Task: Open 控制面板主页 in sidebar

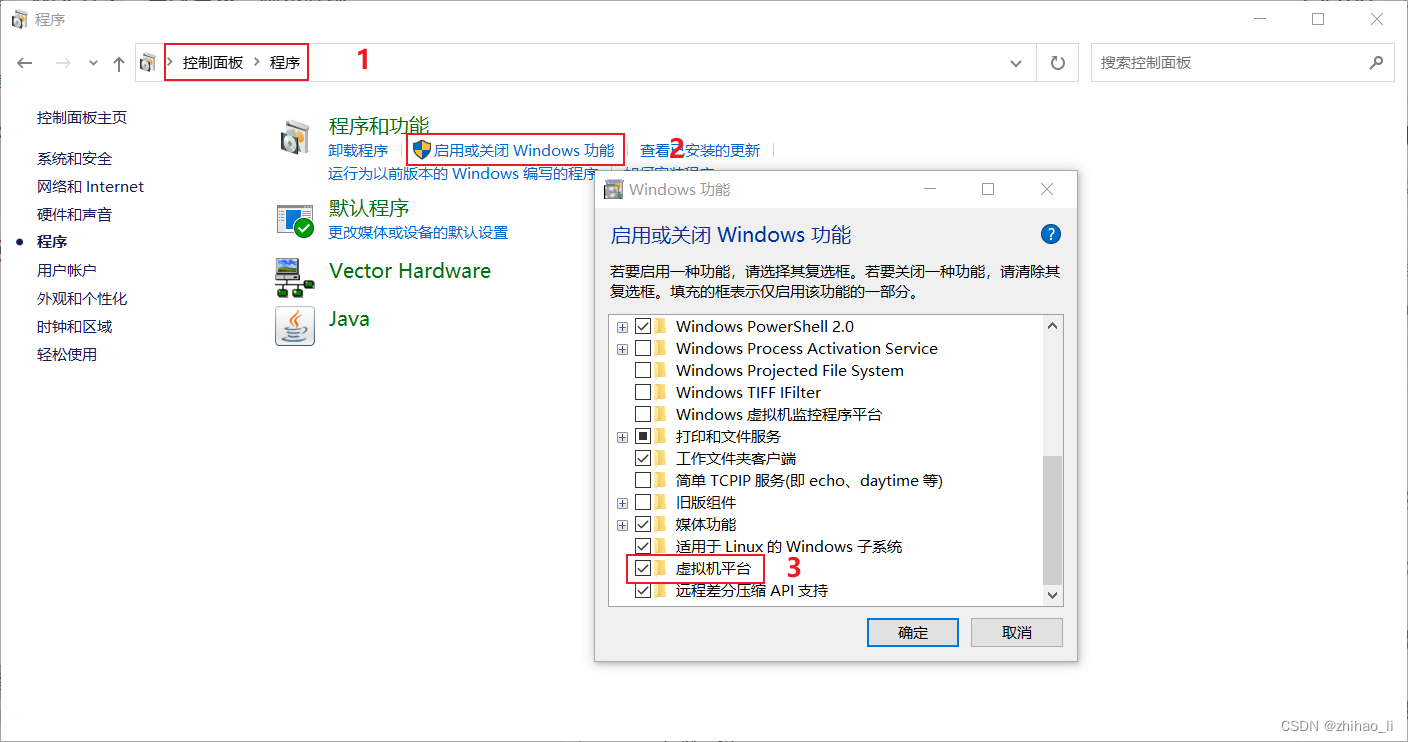Action: point(82,117)
